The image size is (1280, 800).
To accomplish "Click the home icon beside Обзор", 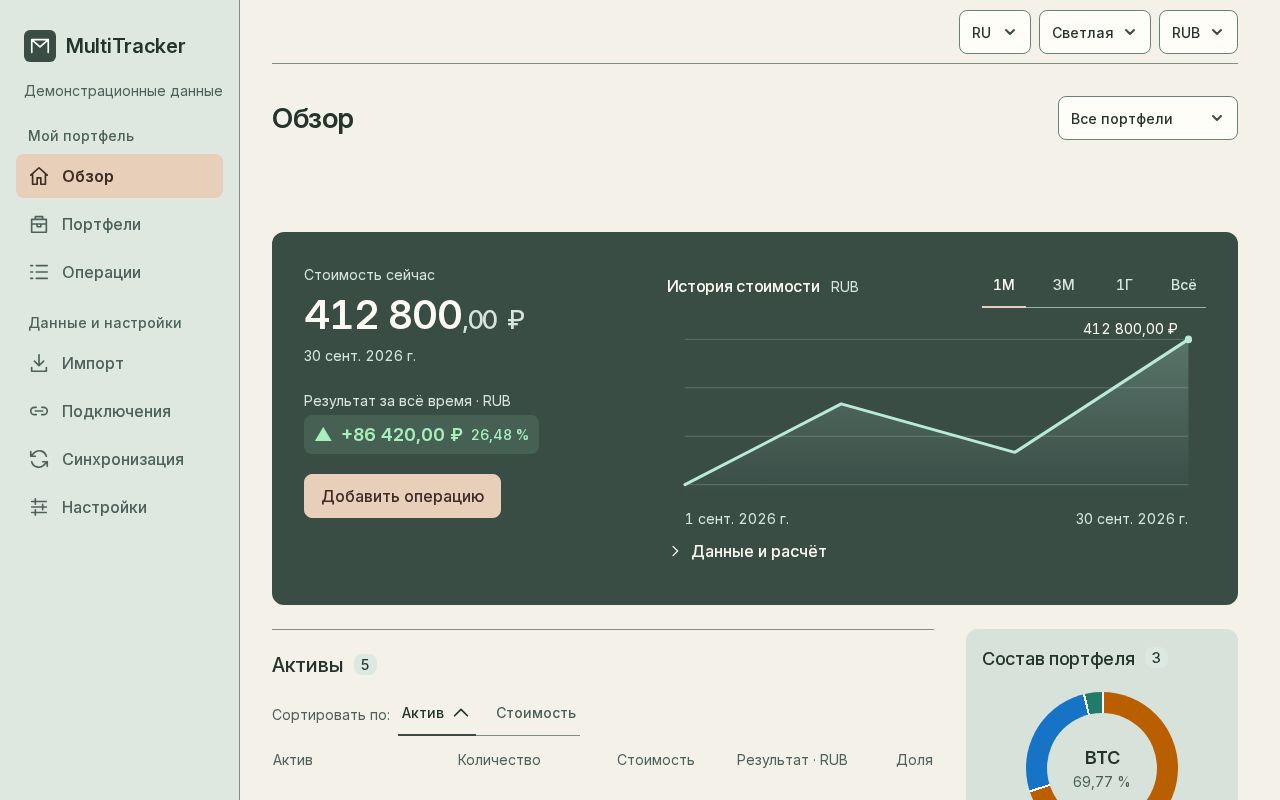I will 39,176.
